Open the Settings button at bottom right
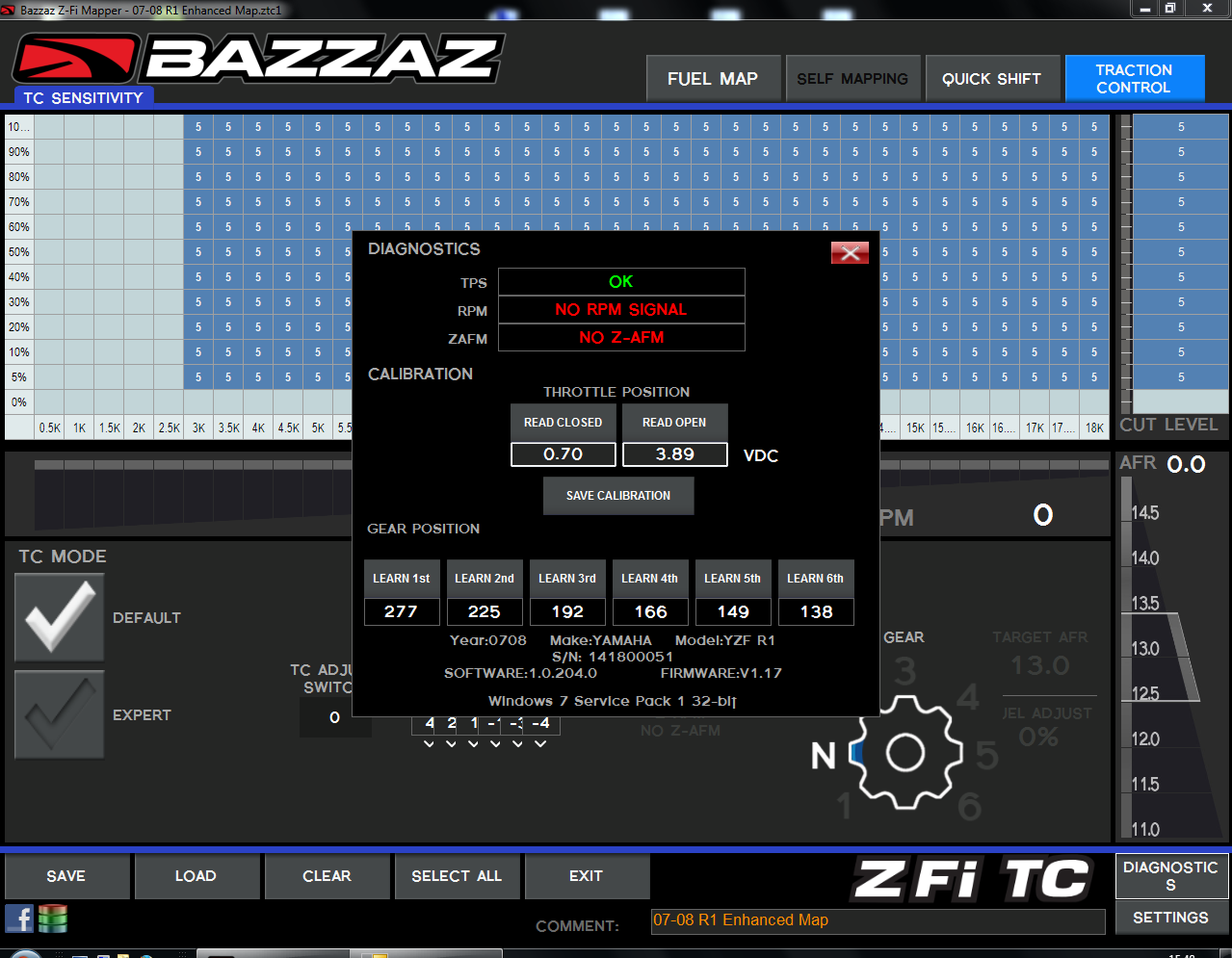 (x=1170, y=918)
